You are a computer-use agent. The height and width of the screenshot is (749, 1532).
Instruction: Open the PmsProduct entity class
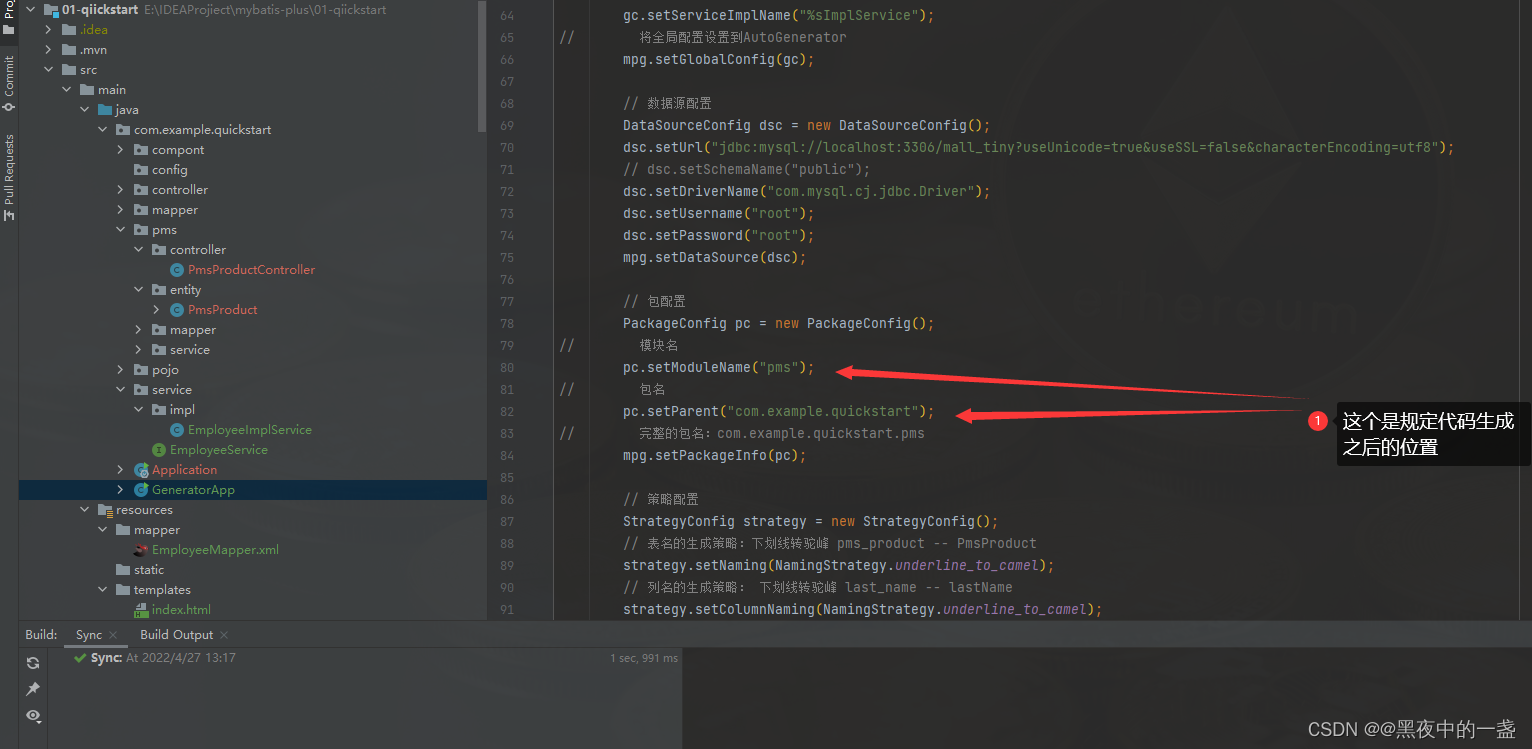click(x=222, y=309)
